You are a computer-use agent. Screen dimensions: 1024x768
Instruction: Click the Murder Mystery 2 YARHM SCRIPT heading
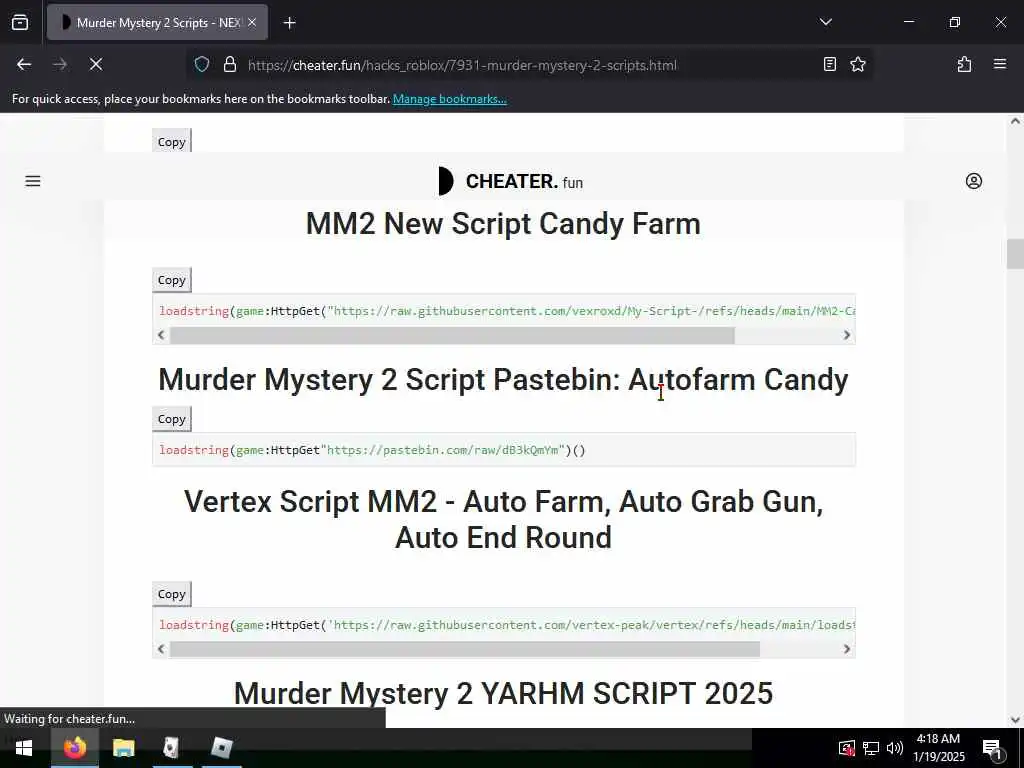[503, 694]
